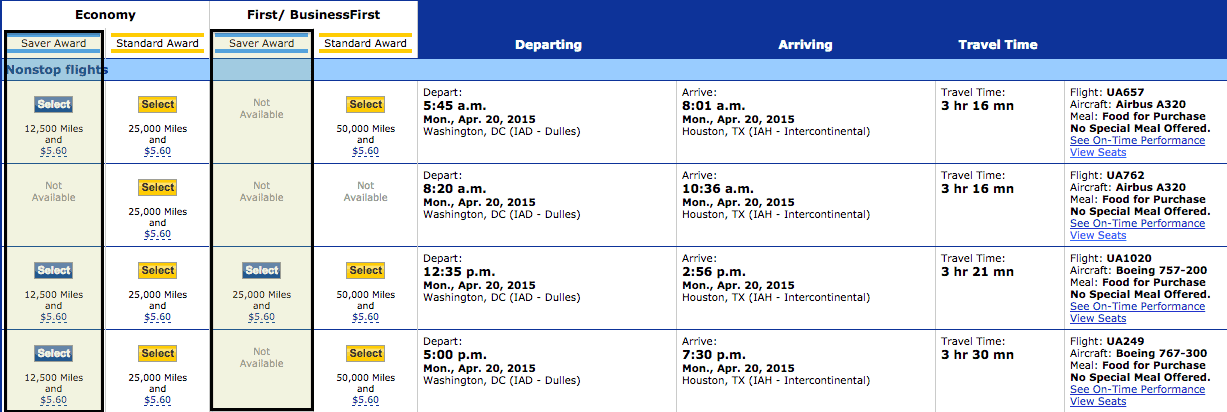Sort flights by Departing column
This screenshot has width=1227, height=412.
pyautogui.click(x=548, y=44)
